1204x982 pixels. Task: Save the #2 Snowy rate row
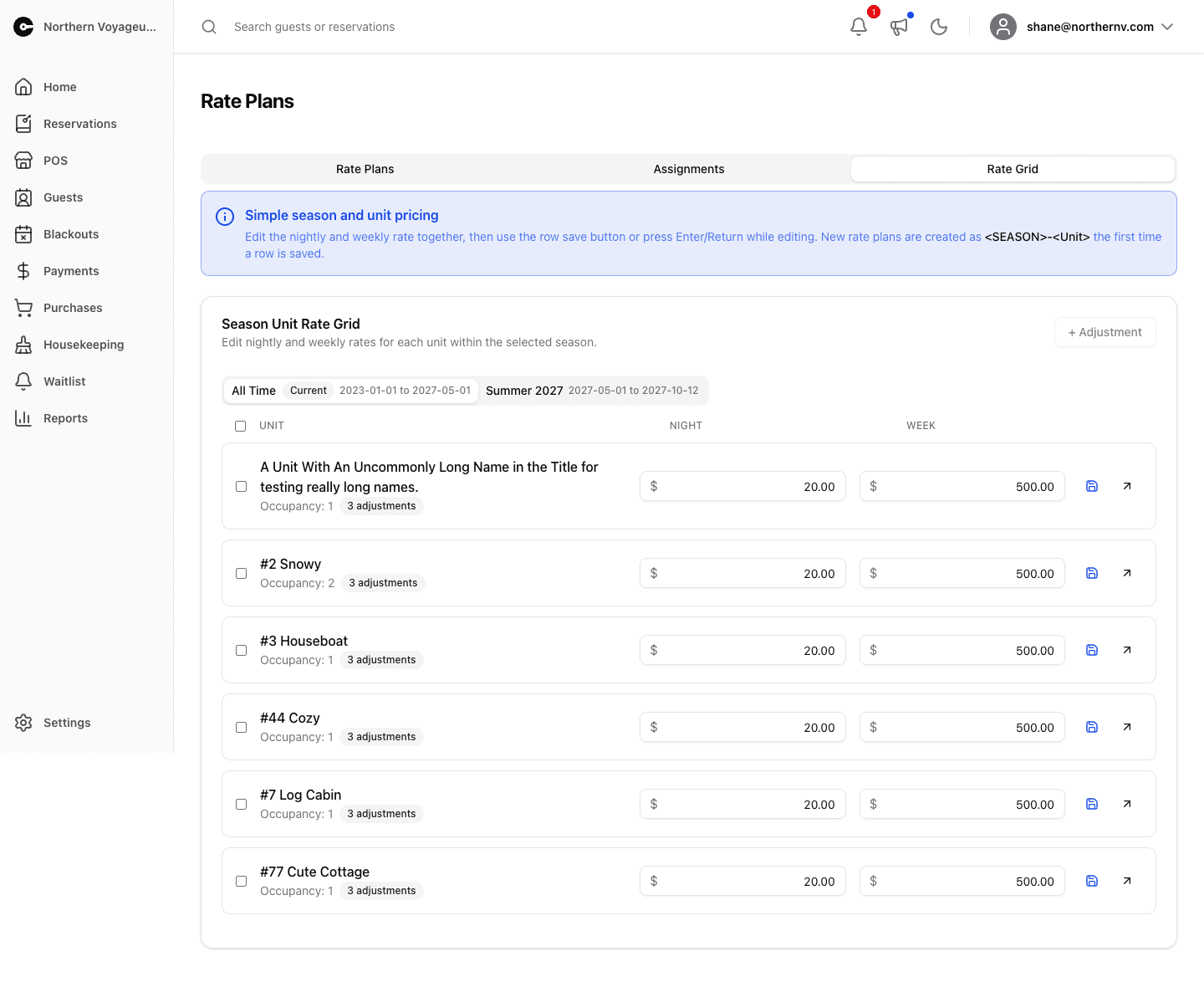1092,573
